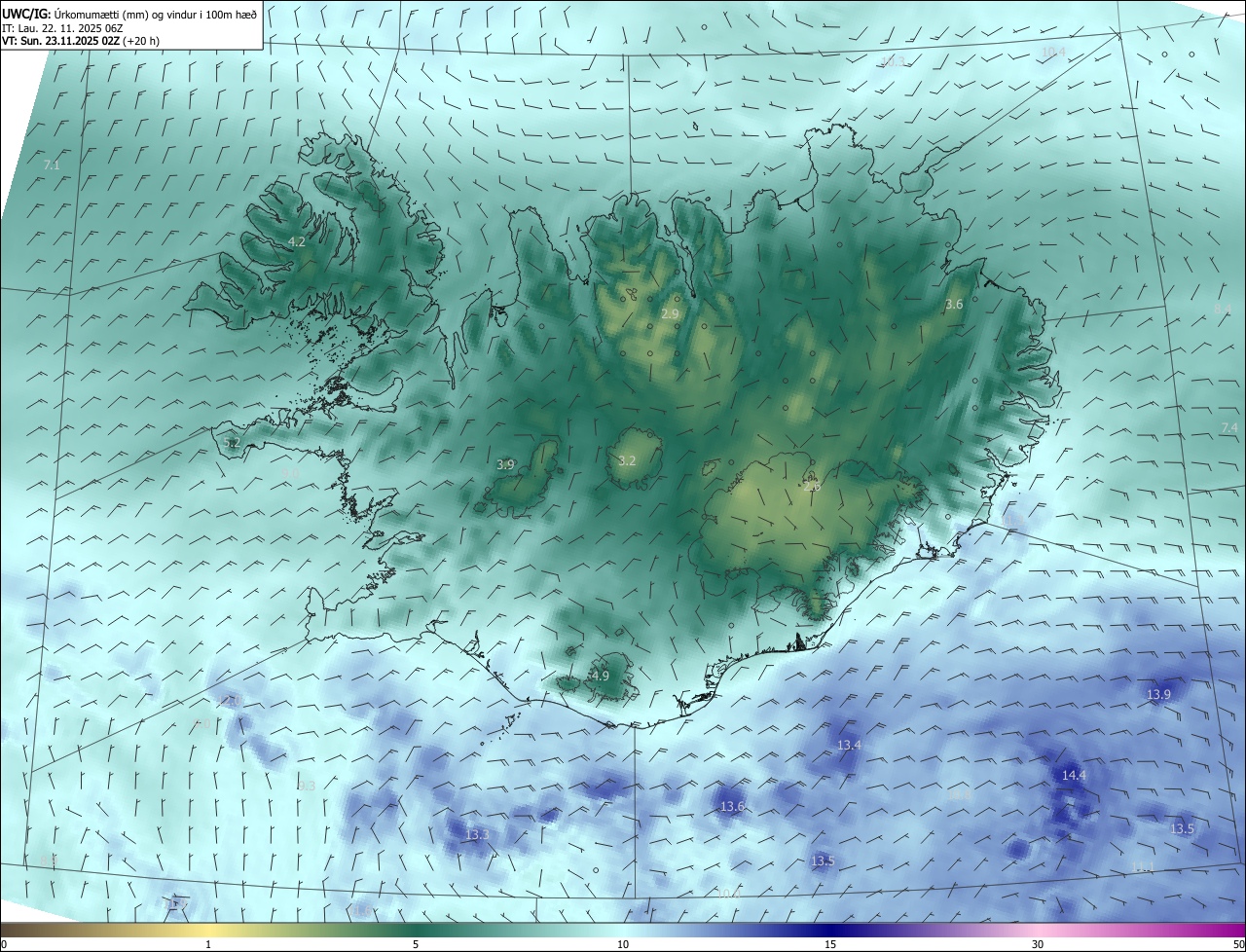Screen dimensions: 1246x952
Task: Click the 3.6 value label
Action: 954,305
